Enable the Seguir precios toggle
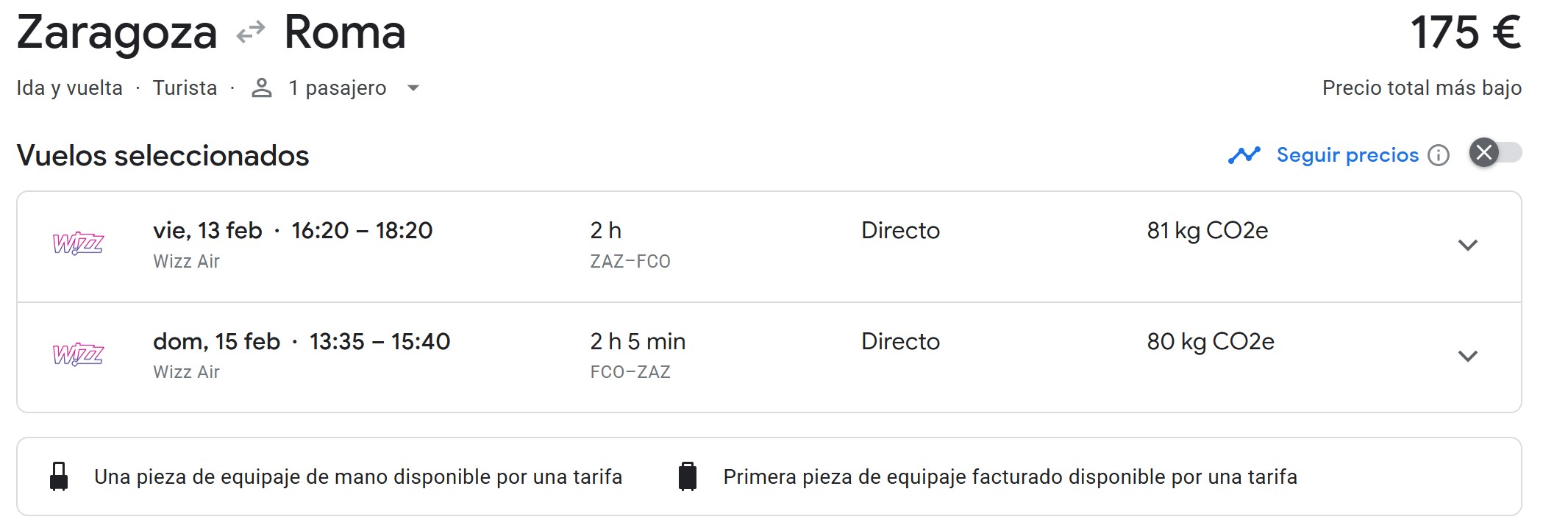This screenshot has width=1568, height=525. (x=1496, y=153)
